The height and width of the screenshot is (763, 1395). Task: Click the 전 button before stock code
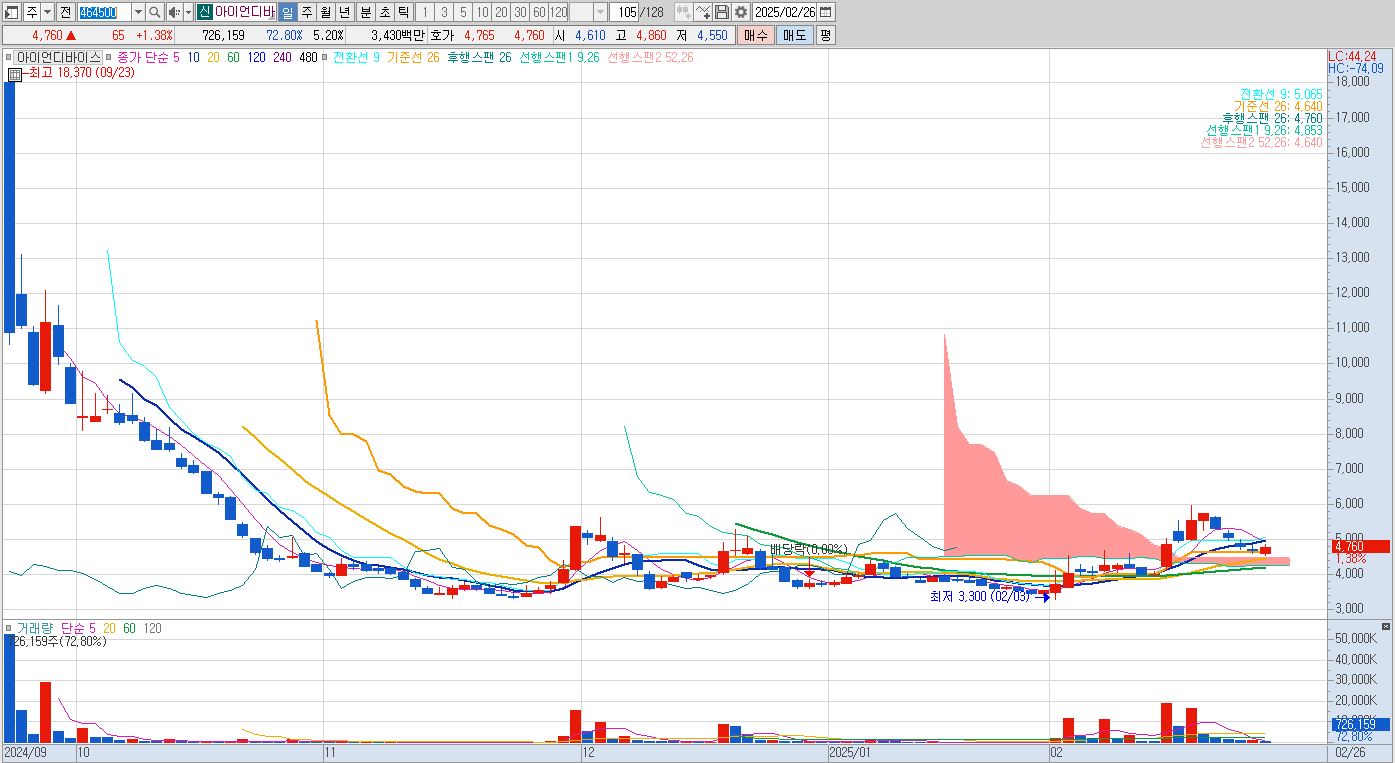pos(66,12)
